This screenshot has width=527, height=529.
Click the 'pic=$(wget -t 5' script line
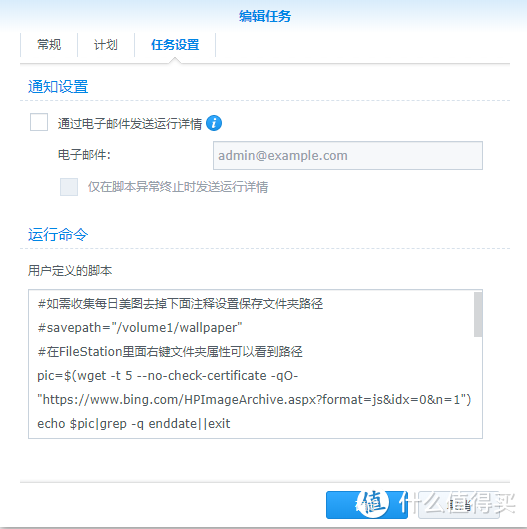pyautogui.click(x=168, y=375)
